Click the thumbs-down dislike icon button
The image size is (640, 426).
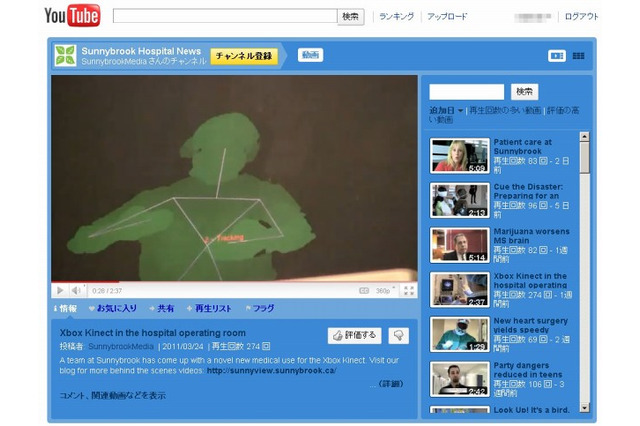(x=398, y=335)
